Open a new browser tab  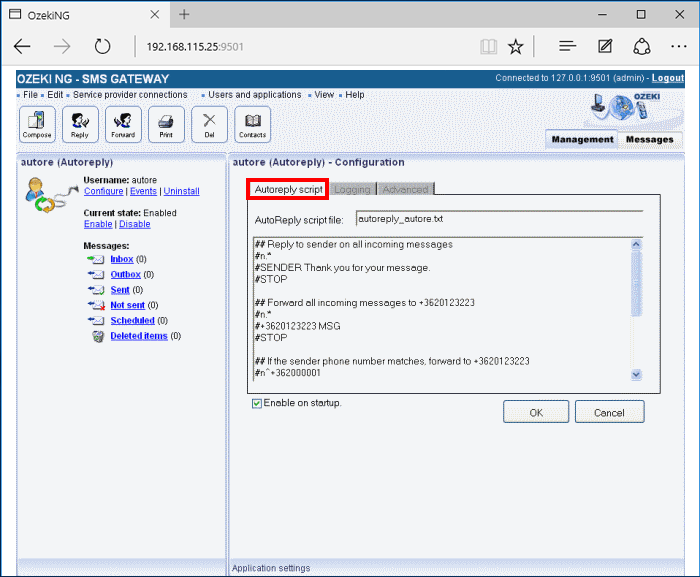[x=184, y=15]
